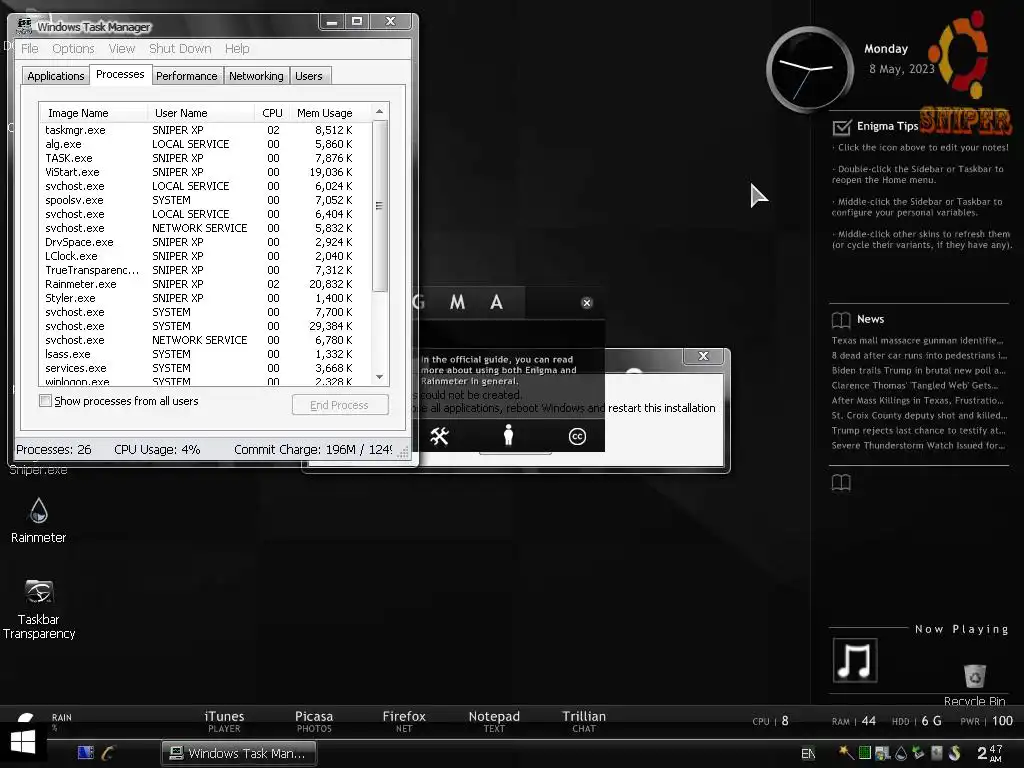Open the File menu
This screenshot has height=768, width=1024.
point(29,48)
